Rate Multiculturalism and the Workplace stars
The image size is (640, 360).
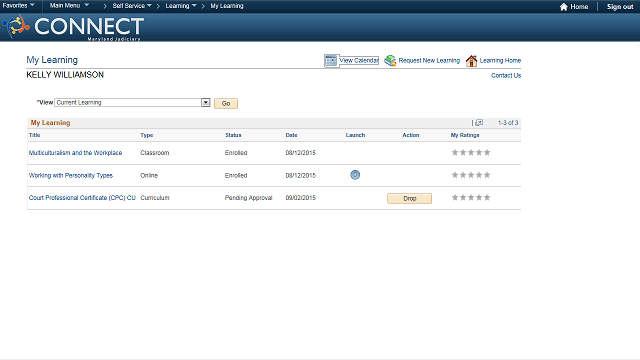[471, 153]
